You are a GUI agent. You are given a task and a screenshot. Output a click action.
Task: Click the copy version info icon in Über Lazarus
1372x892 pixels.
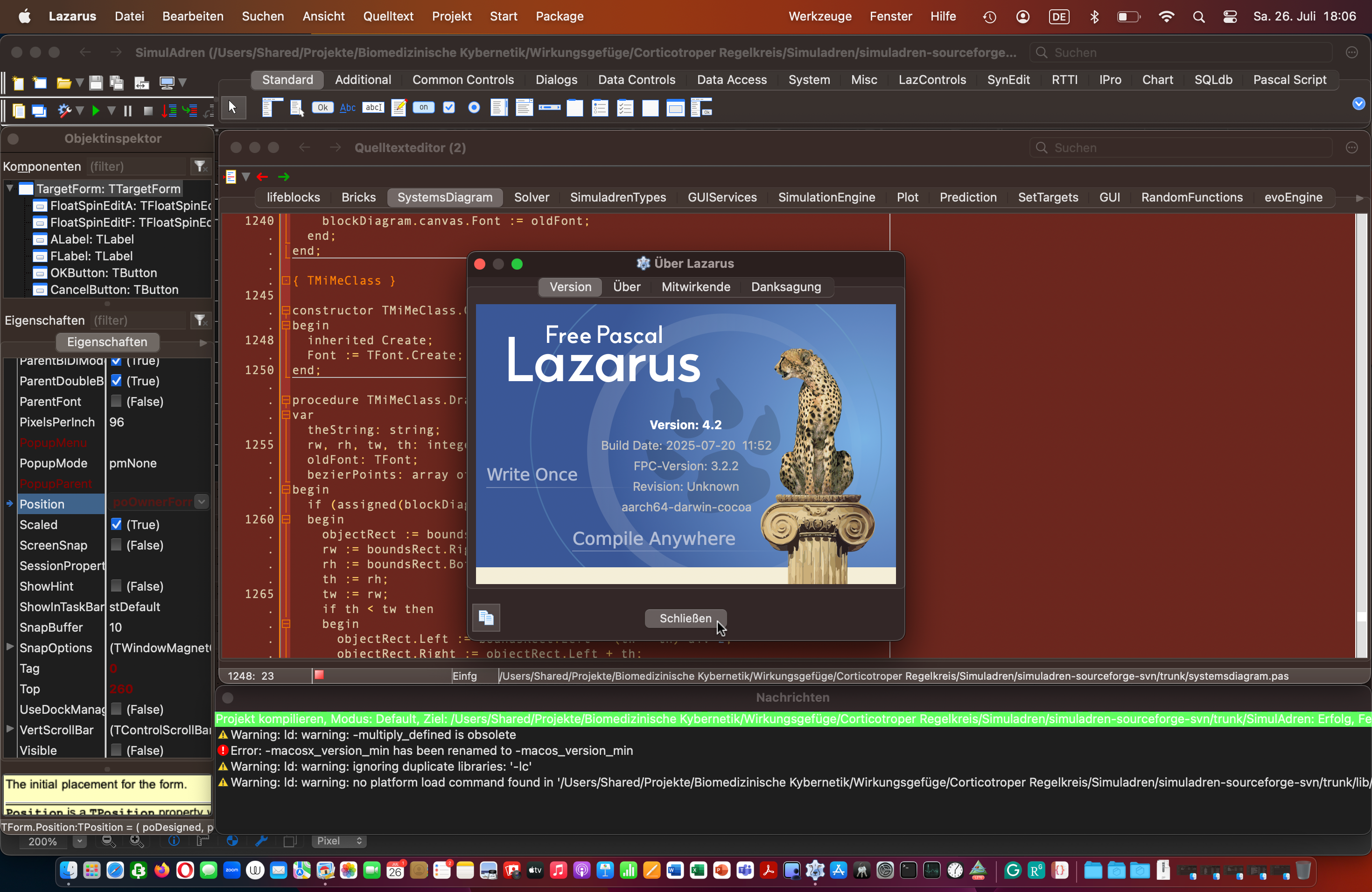(486, 618)
